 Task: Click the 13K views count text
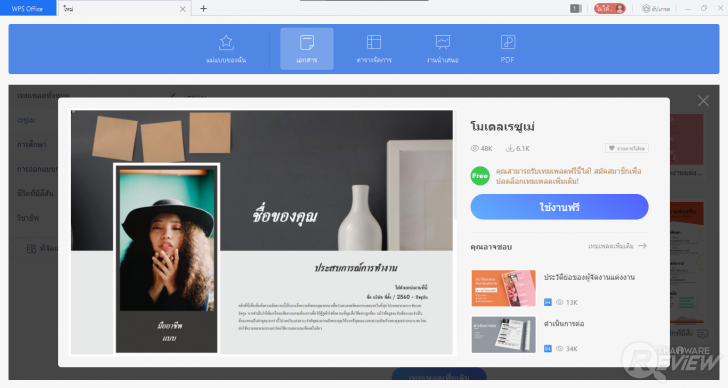click(572, 302)
